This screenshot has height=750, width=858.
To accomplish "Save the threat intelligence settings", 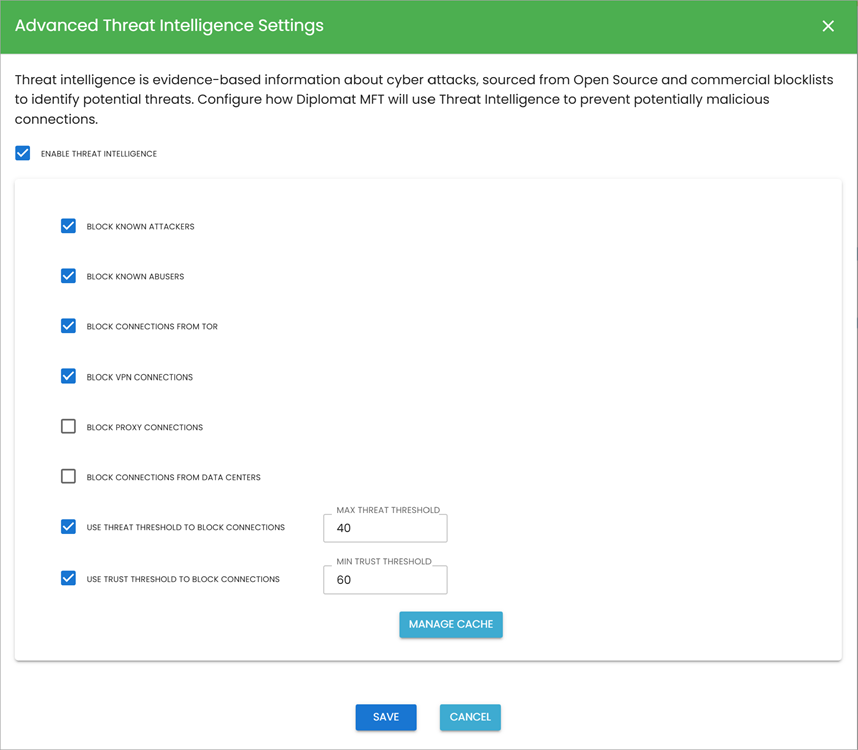I will [386, 717].
